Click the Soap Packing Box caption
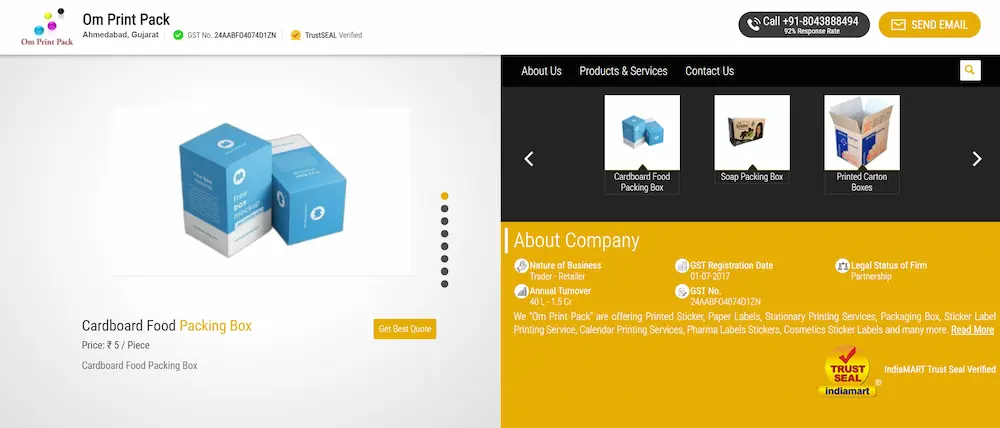Viewport: 1000px width, 428px height. 752,177
